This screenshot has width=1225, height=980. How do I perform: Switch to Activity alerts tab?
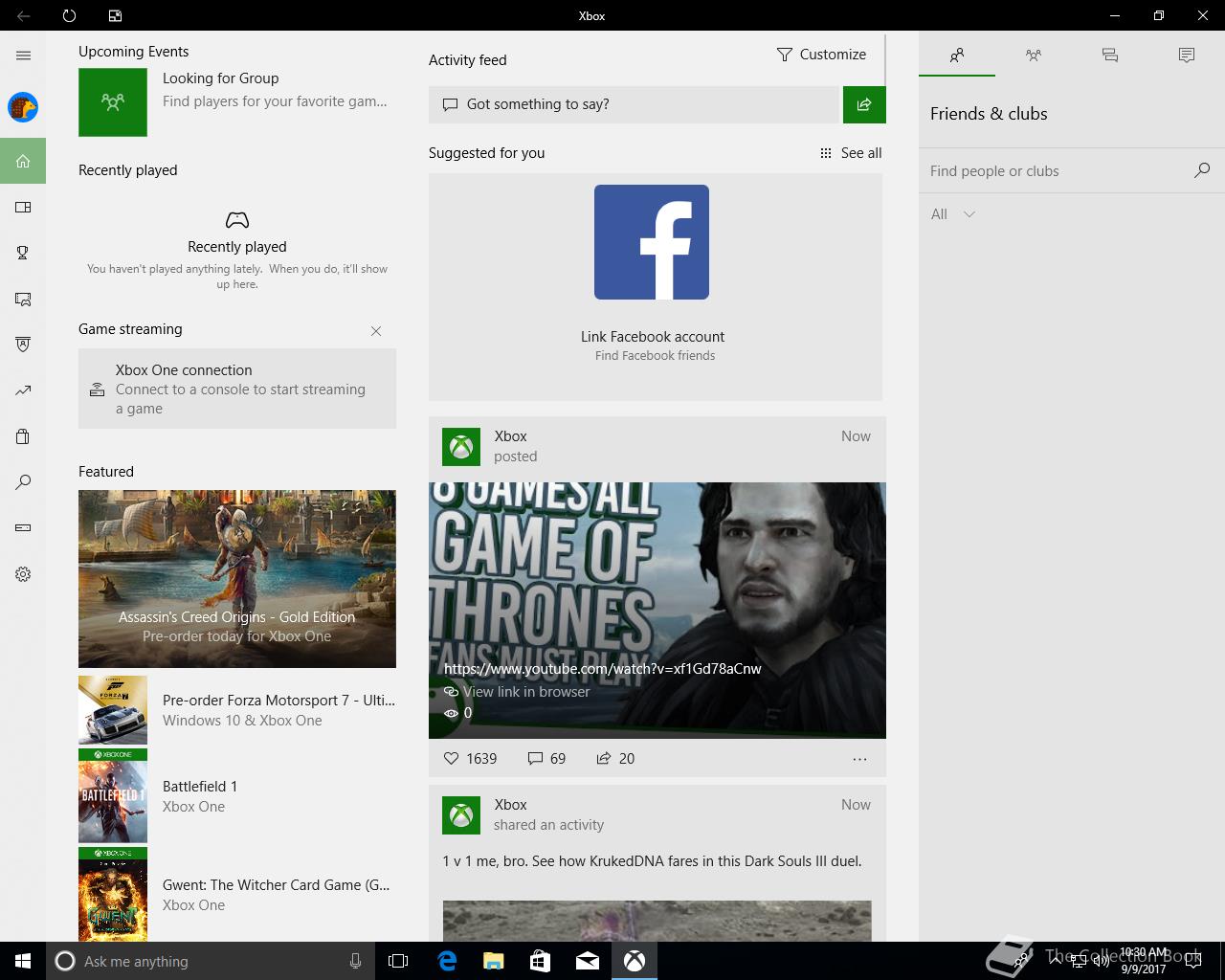pos(1187,56)
